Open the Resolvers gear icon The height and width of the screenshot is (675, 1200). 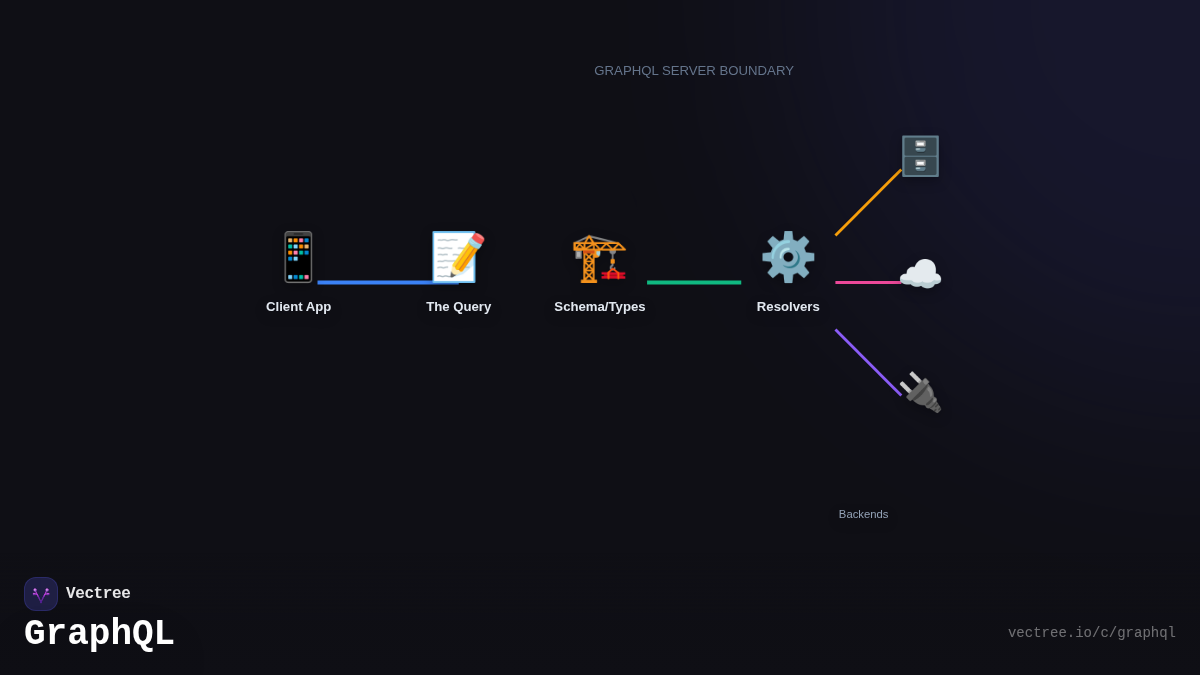(x=788, y=257)
